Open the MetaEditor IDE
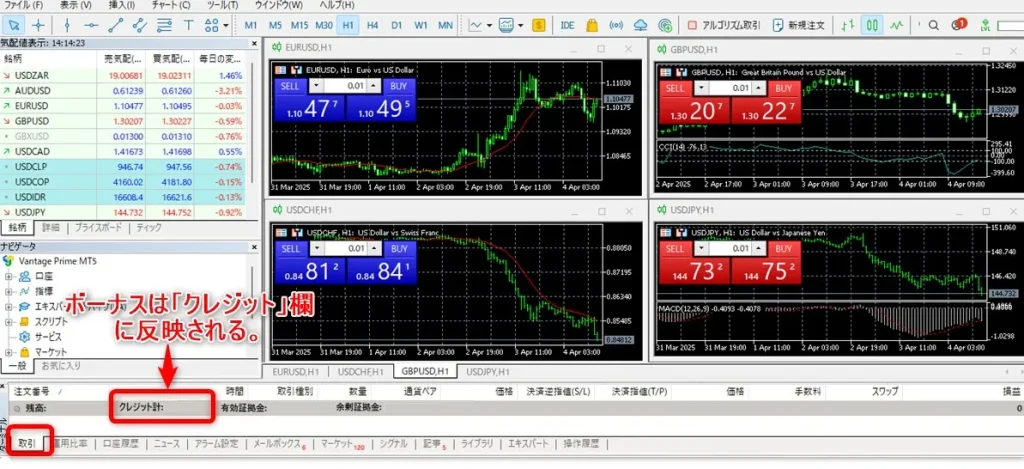 [x=568, y=25]
